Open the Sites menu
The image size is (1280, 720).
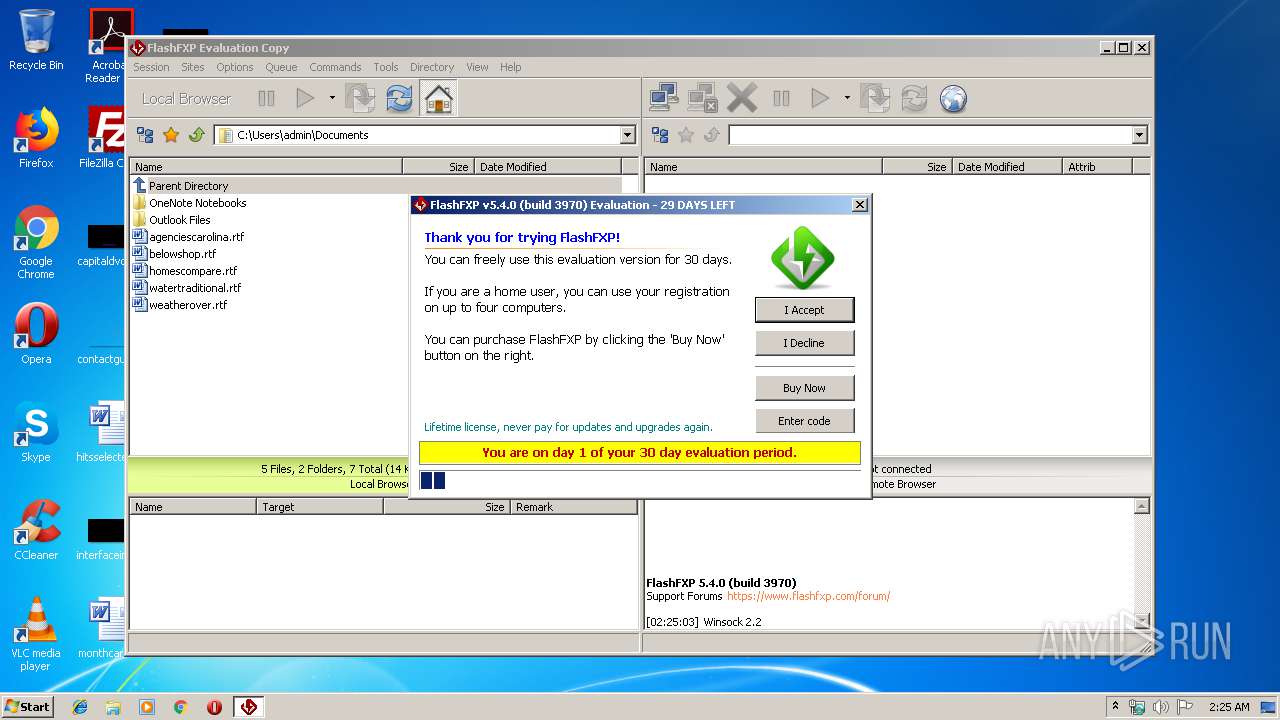pos(193,67)
